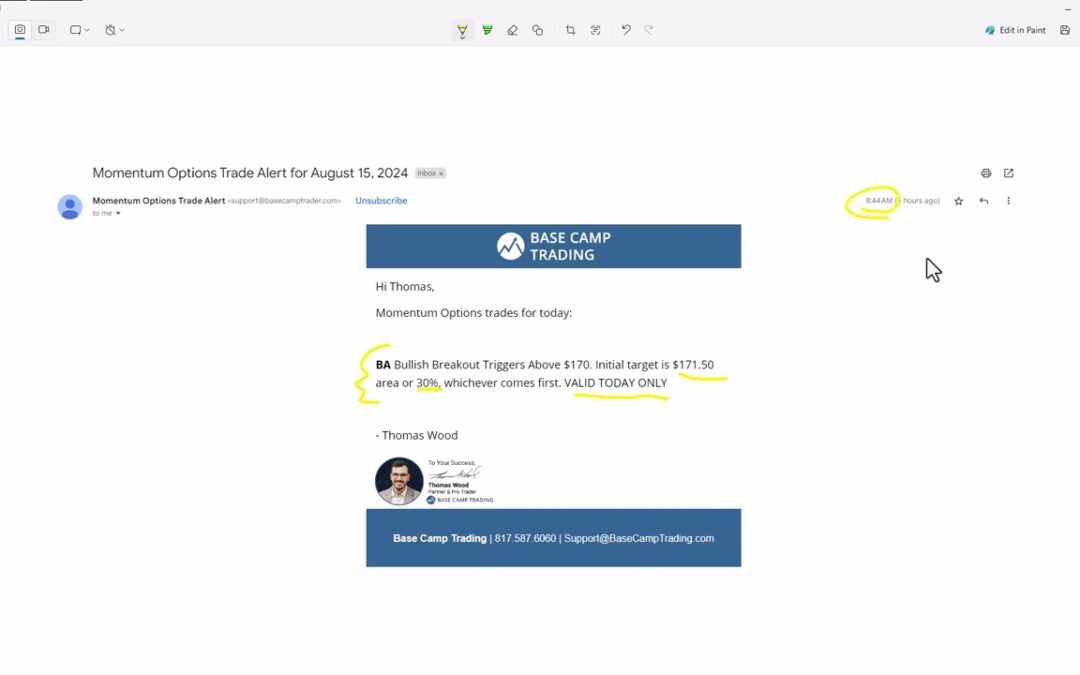Open the Text actions tool
Image resolution: width=1080 pixels, height=675 pixels.
click(596, 30)
